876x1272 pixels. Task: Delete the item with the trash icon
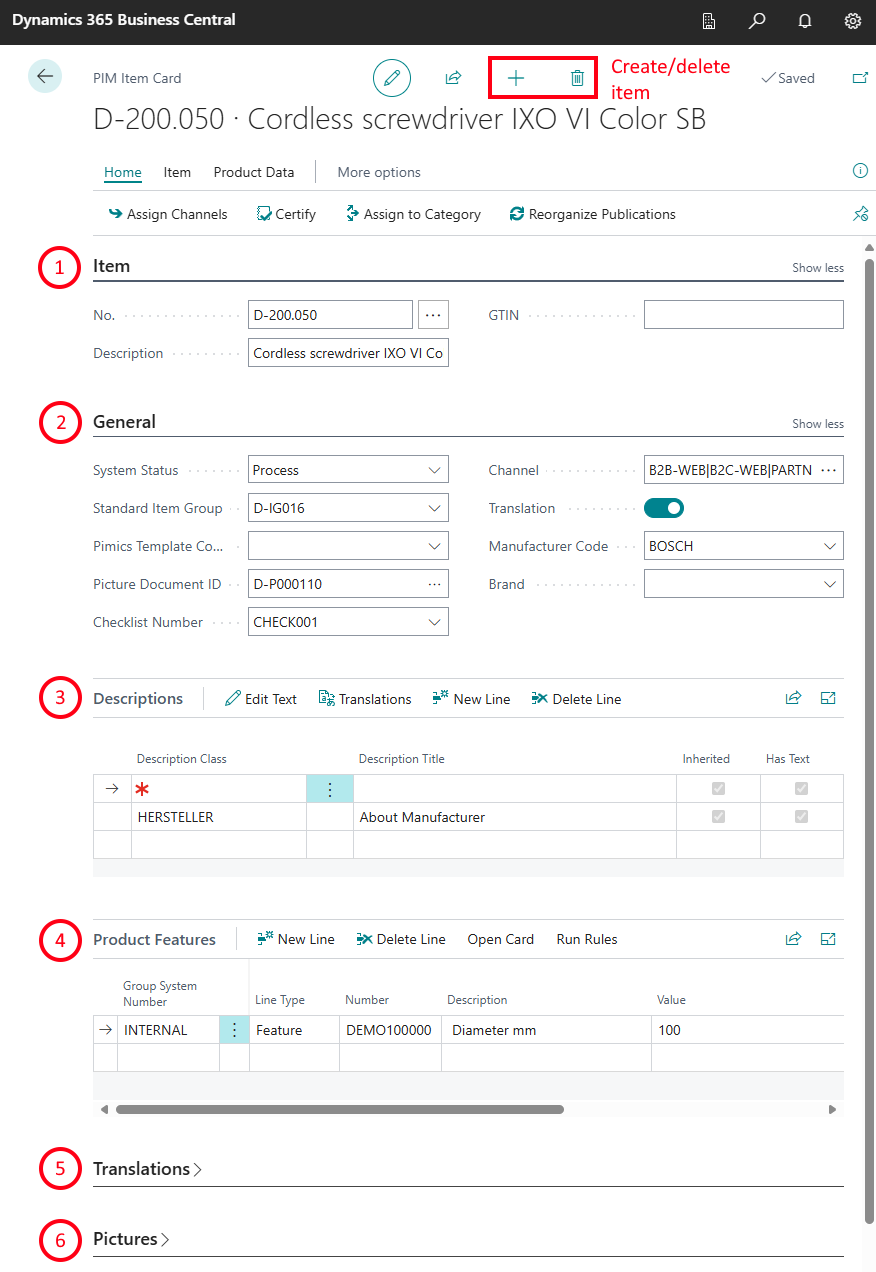pyautogui.click(x=577, y=78)
